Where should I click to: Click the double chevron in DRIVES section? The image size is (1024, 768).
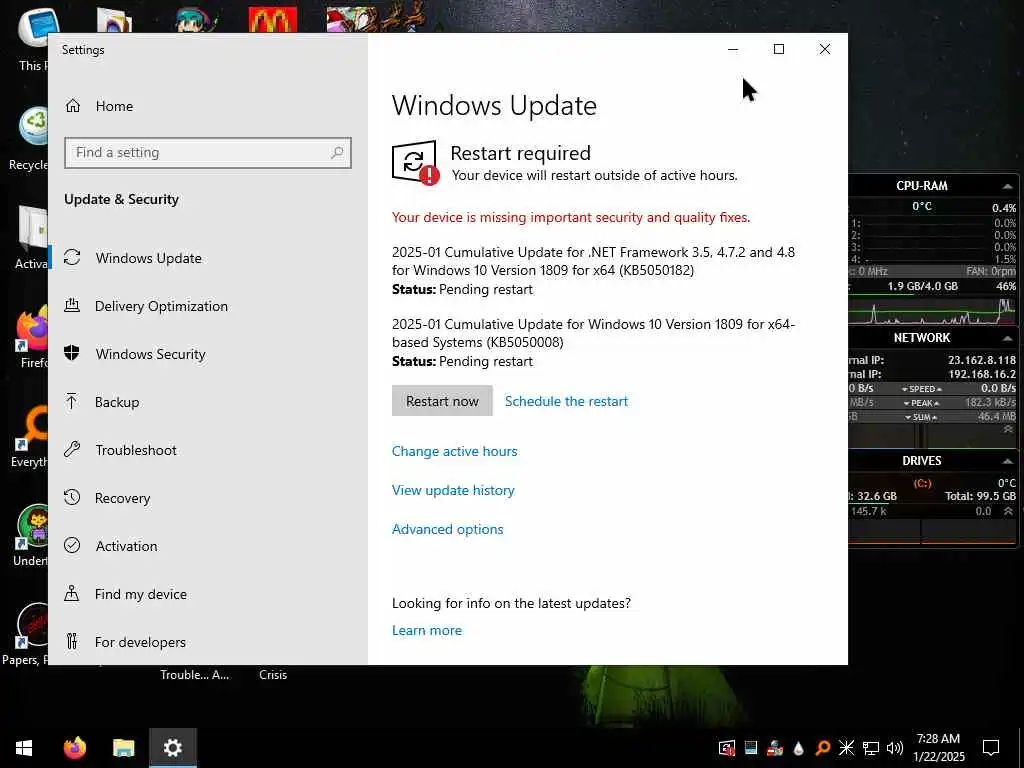pos(1008,511)
